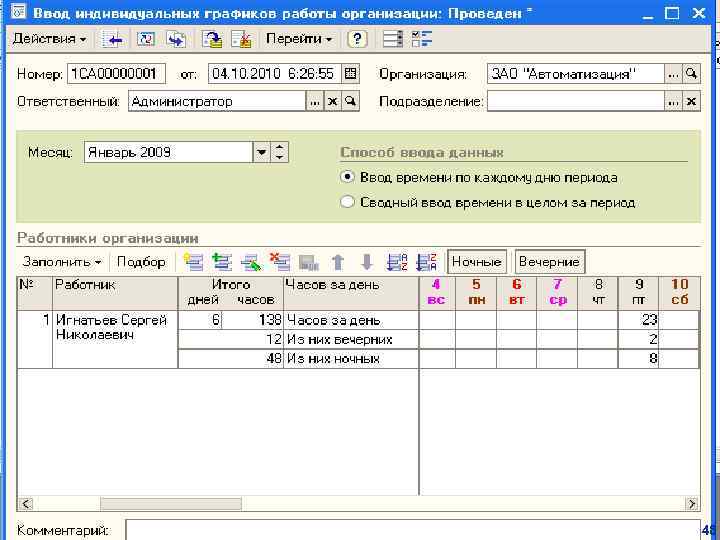Click the copy row icon with green plus
The image size is (720, 540).
pos(222,262)
